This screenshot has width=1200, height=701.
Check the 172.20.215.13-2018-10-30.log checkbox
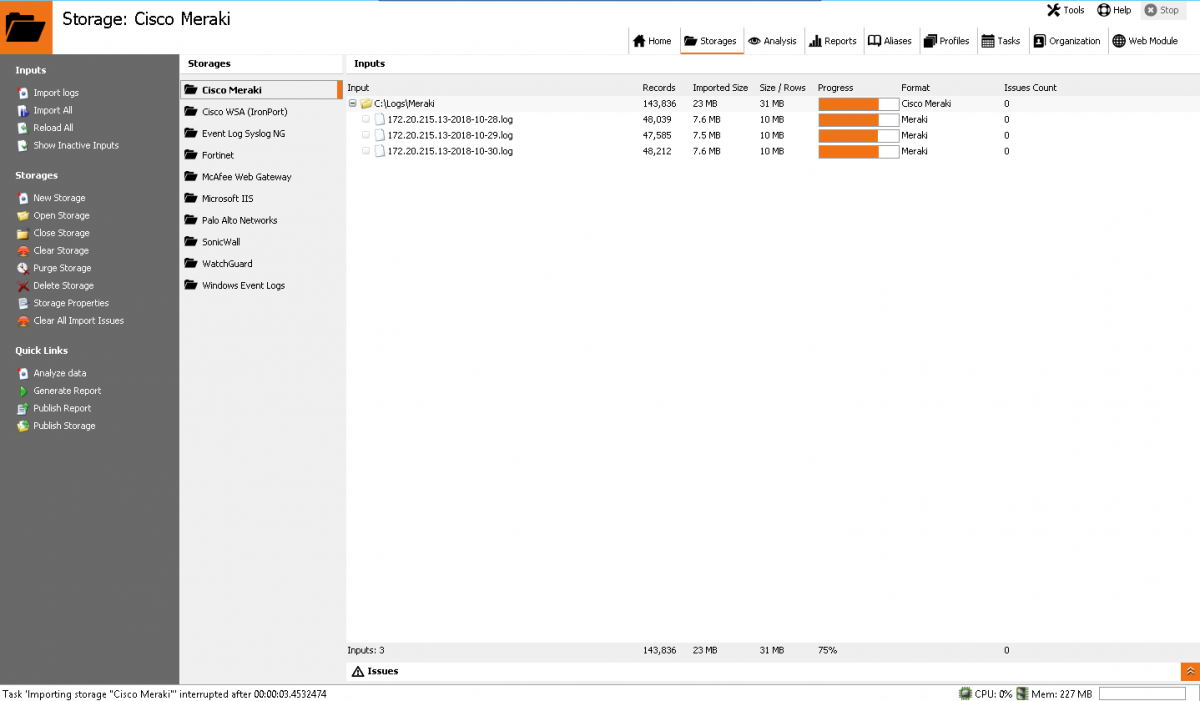(366, 151)
